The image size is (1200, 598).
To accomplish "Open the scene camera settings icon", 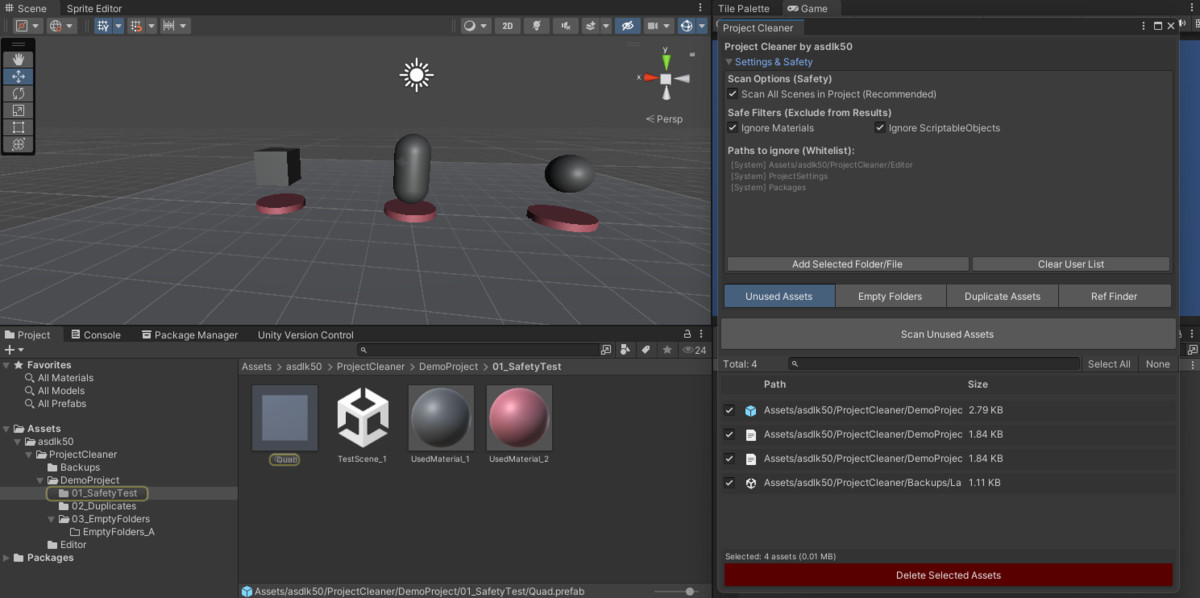I will tap(654, 26).
